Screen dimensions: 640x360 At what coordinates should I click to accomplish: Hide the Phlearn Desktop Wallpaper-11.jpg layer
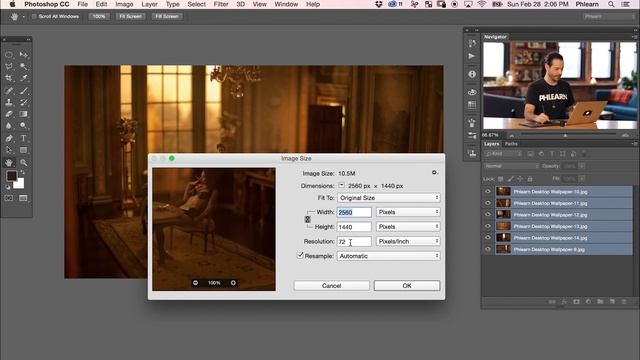488,203
